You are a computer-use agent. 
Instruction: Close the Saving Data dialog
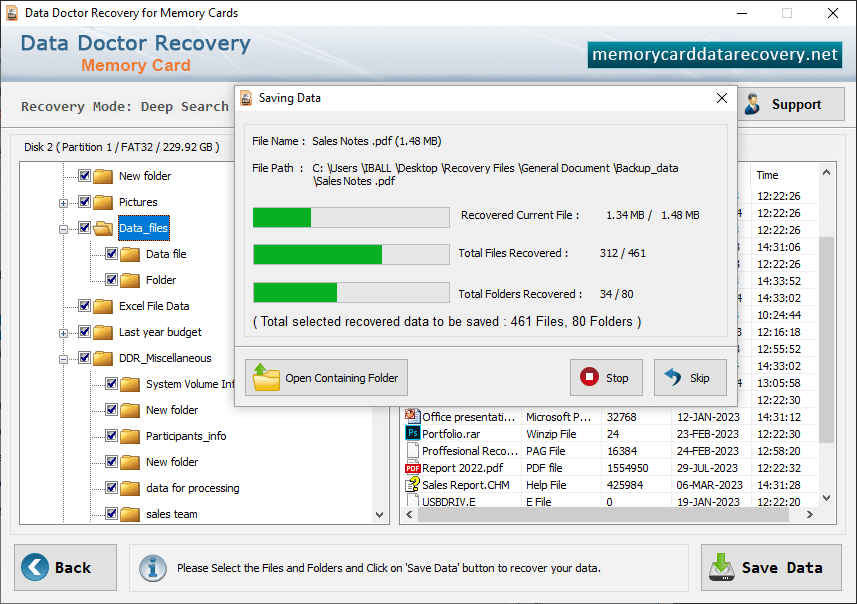click(x=721, y=98)
